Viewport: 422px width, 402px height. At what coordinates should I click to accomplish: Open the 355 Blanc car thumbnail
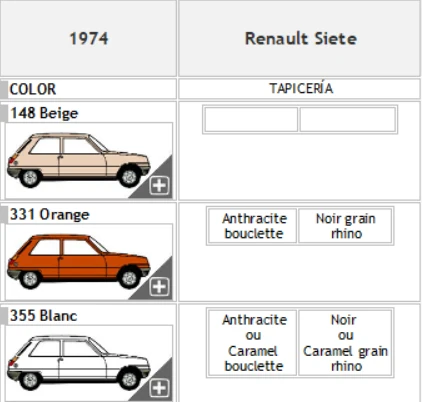[89, 363]
